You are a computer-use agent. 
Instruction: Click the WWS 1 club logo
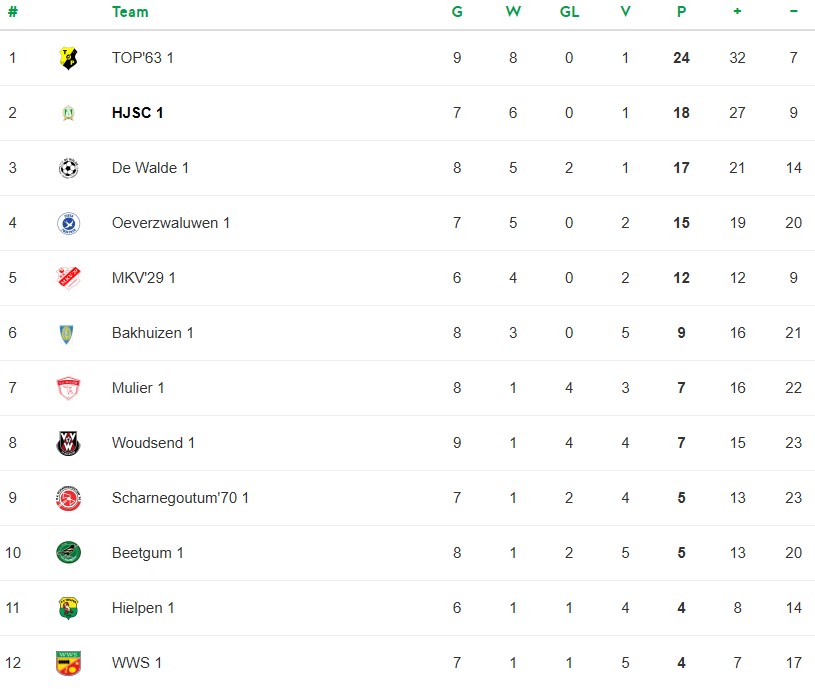(68, 663)
